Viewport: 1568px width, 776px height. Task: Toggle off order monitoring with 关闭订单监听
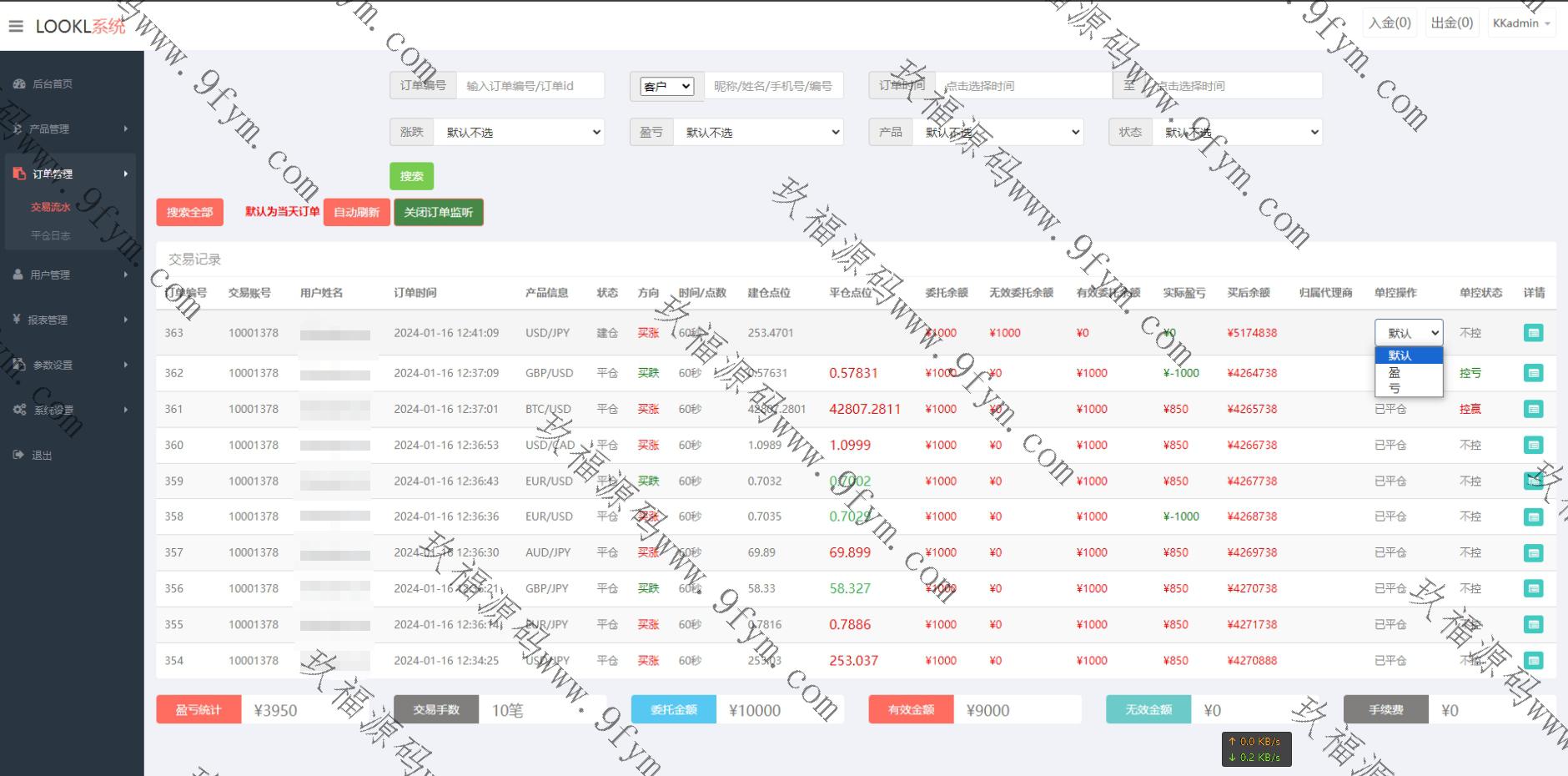438,212
